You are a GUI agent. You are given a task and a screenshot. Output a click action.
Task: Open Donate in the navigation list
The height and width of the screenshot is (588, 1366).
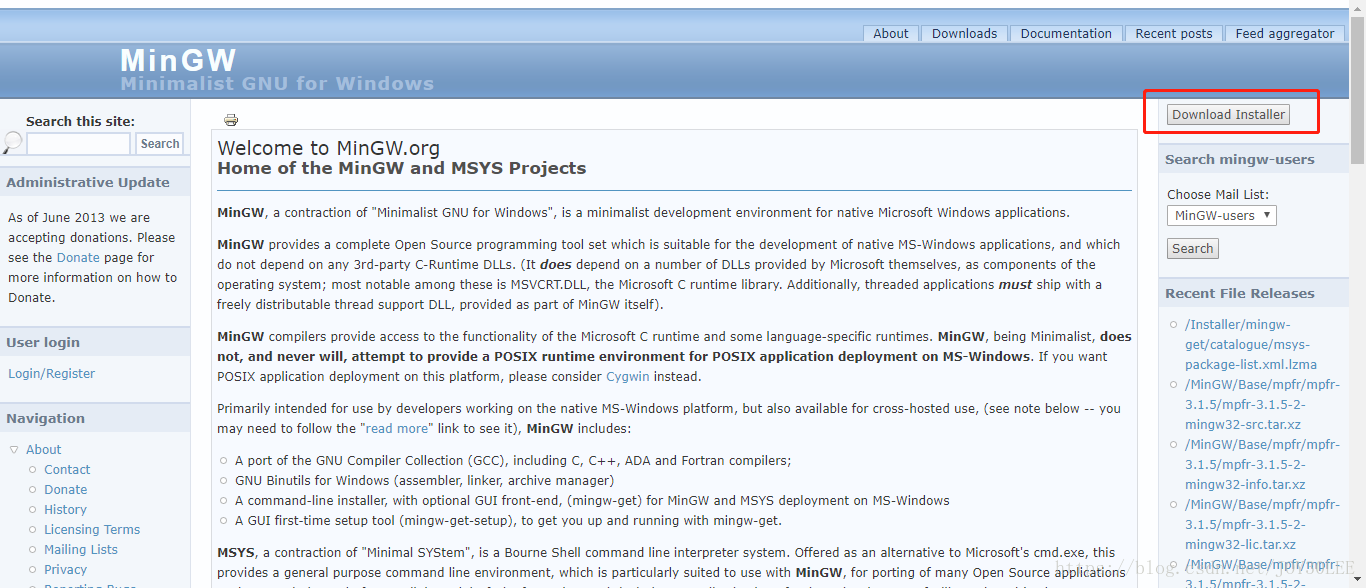tap(66, 489)
